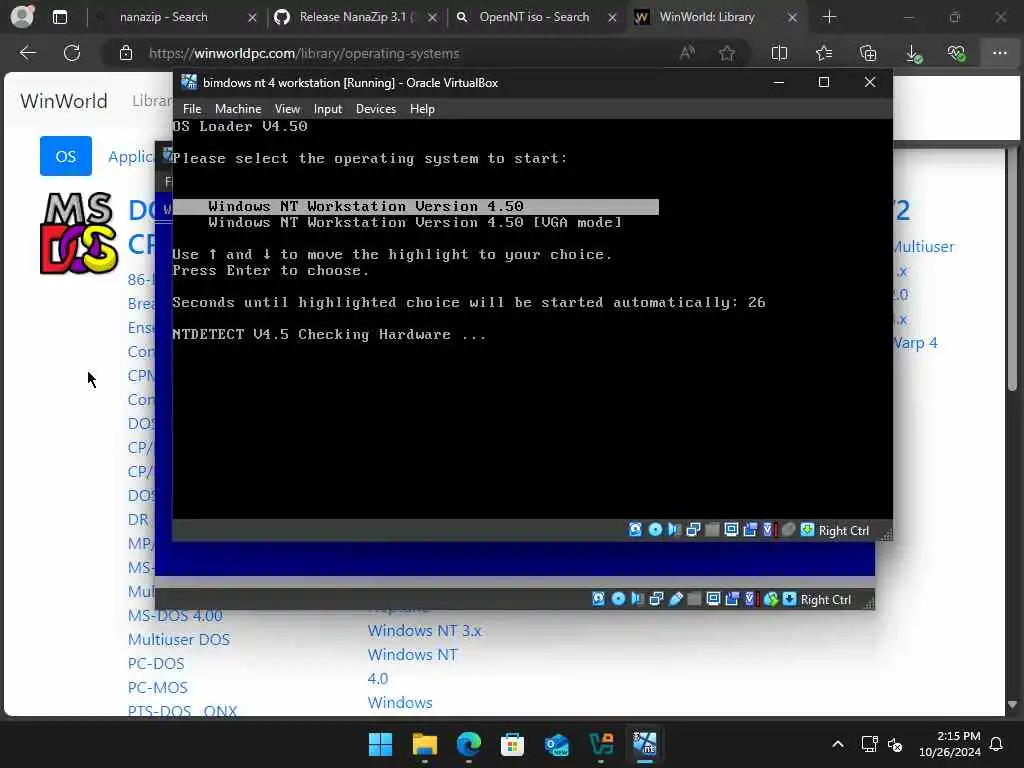Select Windows NT Workstation 4.50 [VGA mode] entry
This screenshot has height=768, width=1024.
pos(415,223)
